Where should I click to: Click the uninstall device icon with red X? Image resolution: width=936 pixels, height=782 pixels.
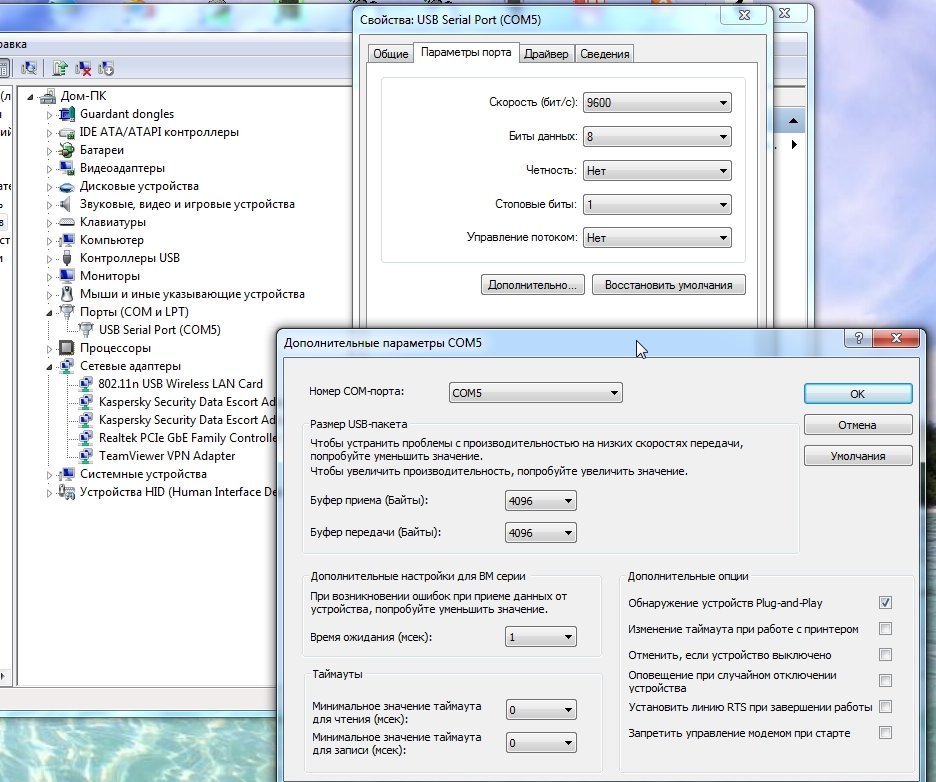coord(84,68)
